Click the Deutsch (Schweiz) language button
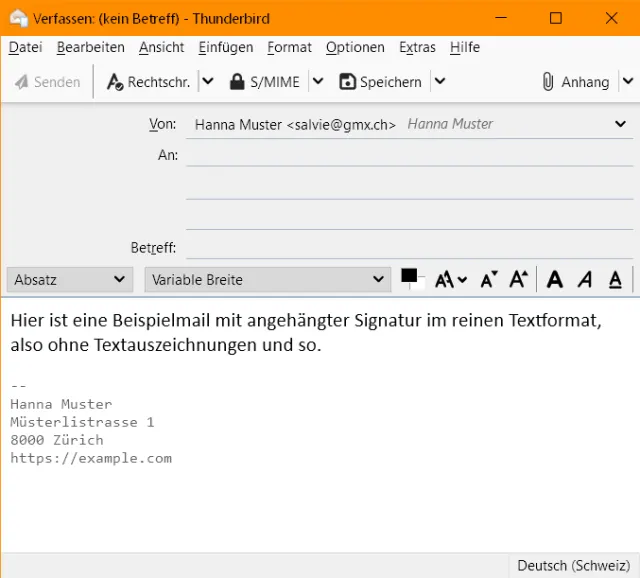The width and height of the screenshot is (640, 578). pyautogui.click(x=573, y=566)
